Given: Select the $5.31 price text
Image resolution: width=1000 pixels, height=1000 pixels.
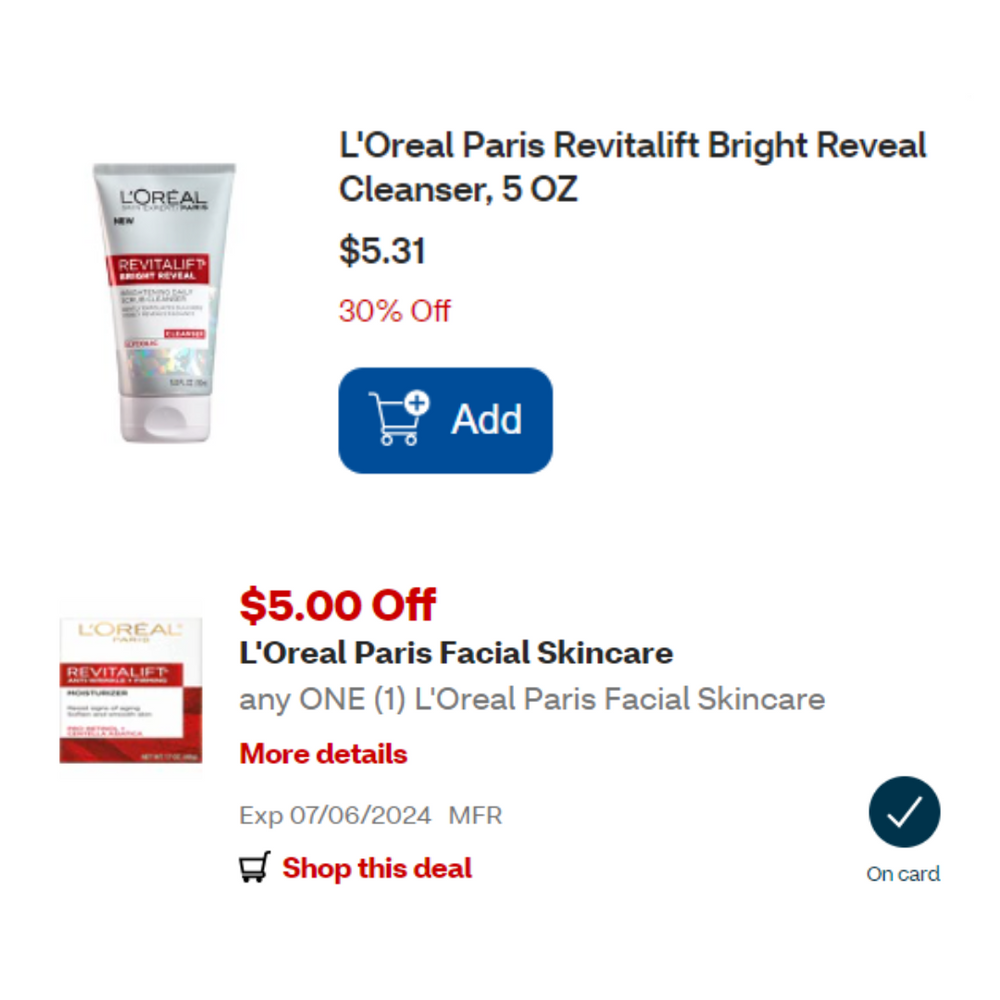Looking at the screenshot, I should 382,251.
